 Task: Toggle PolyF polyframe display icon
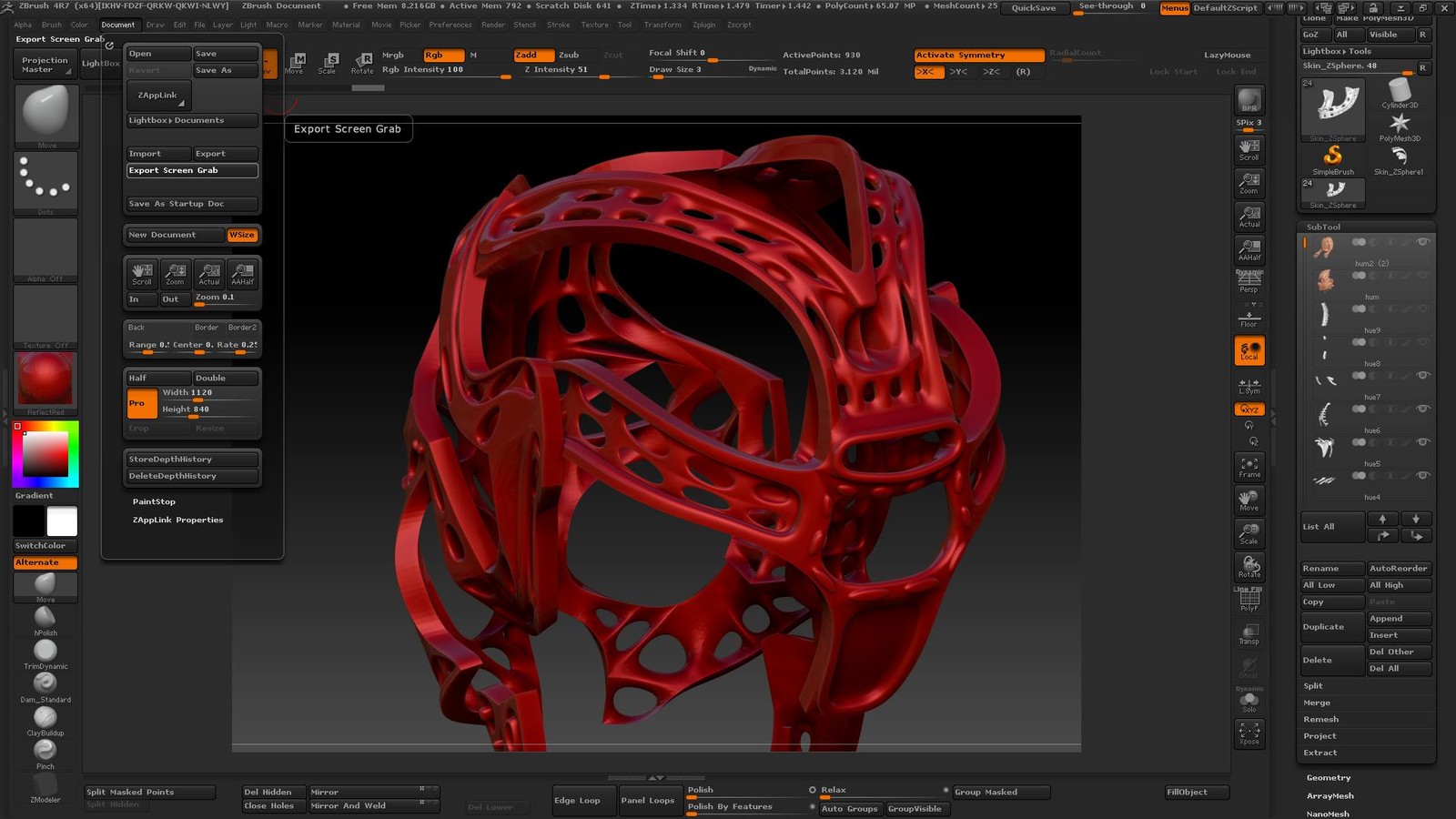(x=1249, y=600)
